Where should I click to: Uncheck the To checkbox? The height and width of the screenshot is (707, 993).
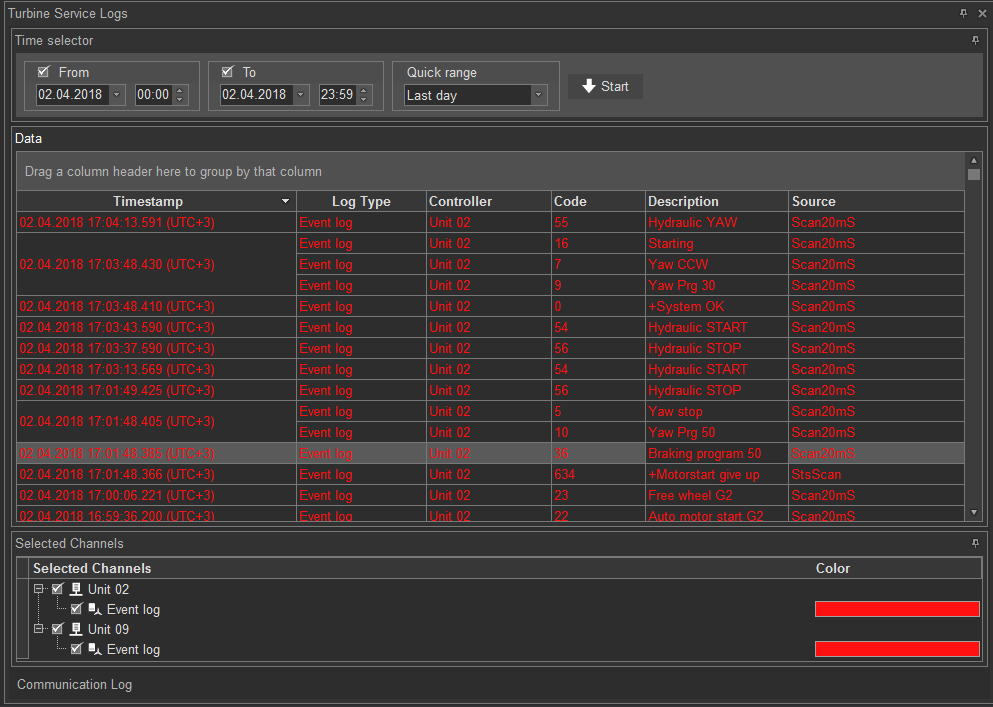point(228,72)
